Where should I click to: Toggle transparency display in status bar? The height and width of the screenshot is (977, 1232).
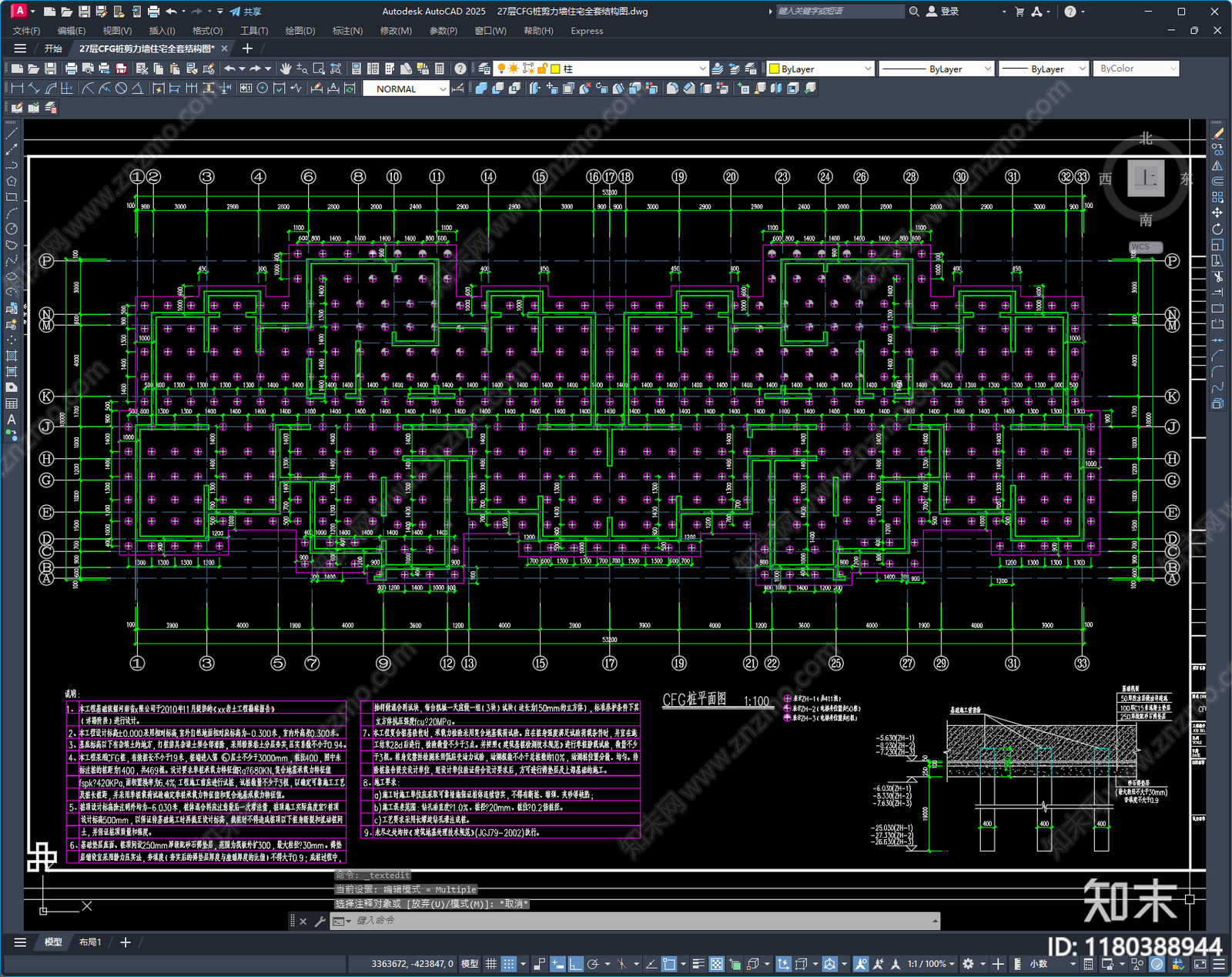[716, 964]
